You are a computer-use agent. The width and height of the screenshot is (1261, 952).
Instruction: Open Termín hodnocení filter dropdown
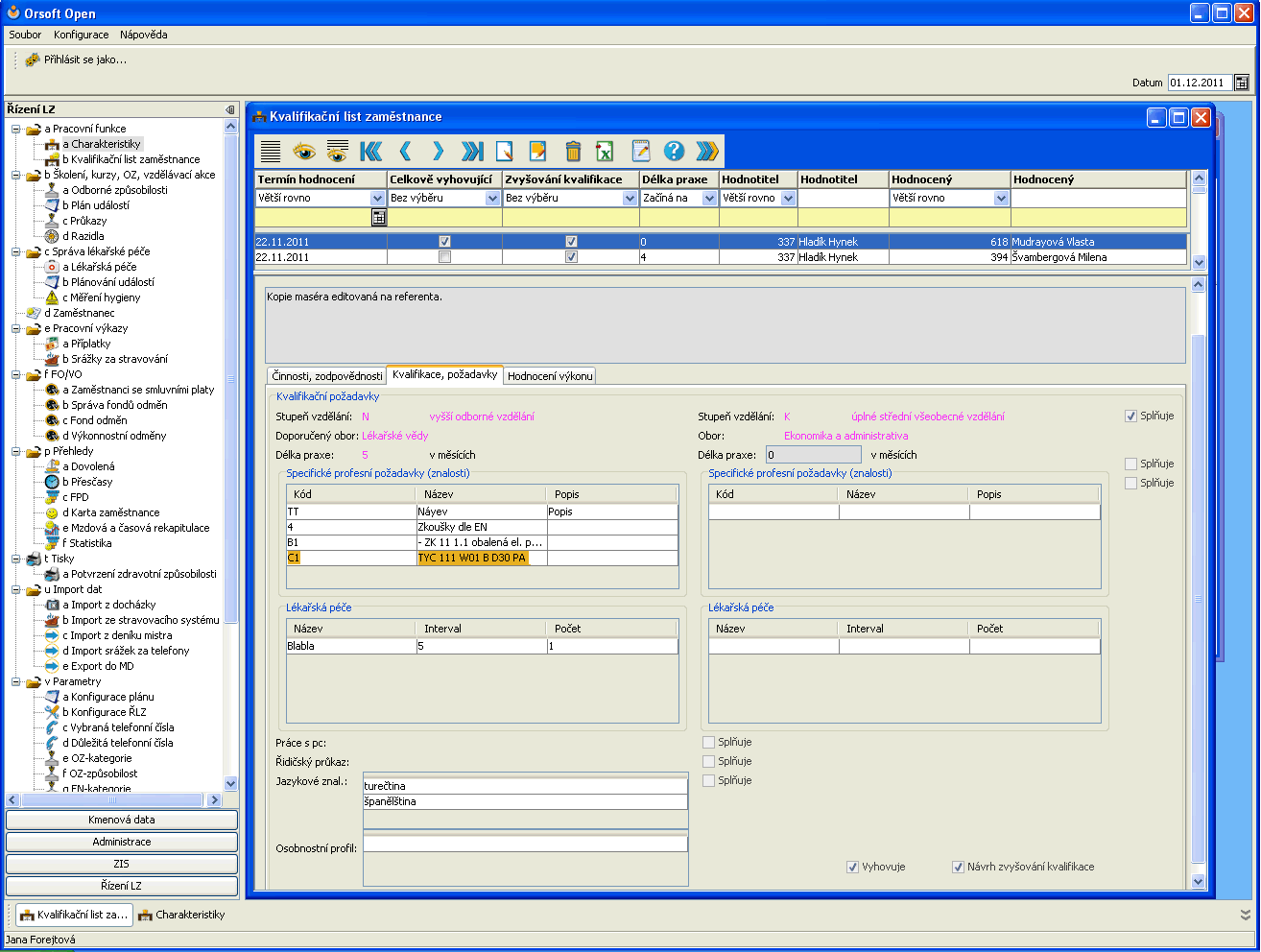[377, 199]
